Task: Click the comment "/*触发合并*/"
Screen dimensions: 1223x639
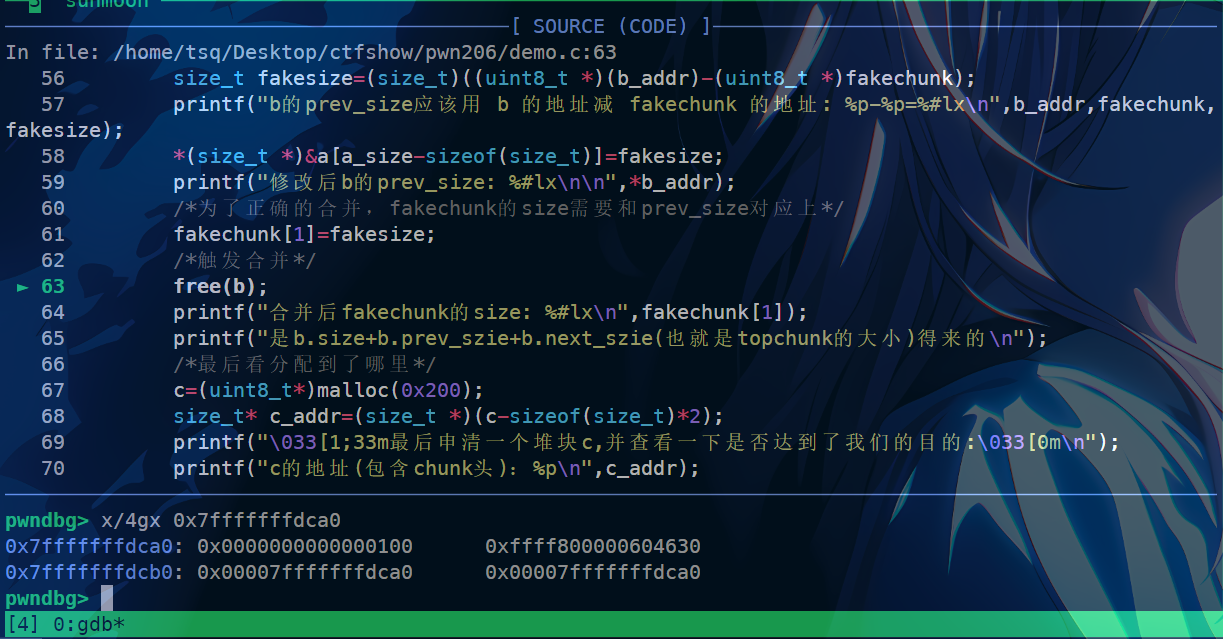Action: [245, 260]
